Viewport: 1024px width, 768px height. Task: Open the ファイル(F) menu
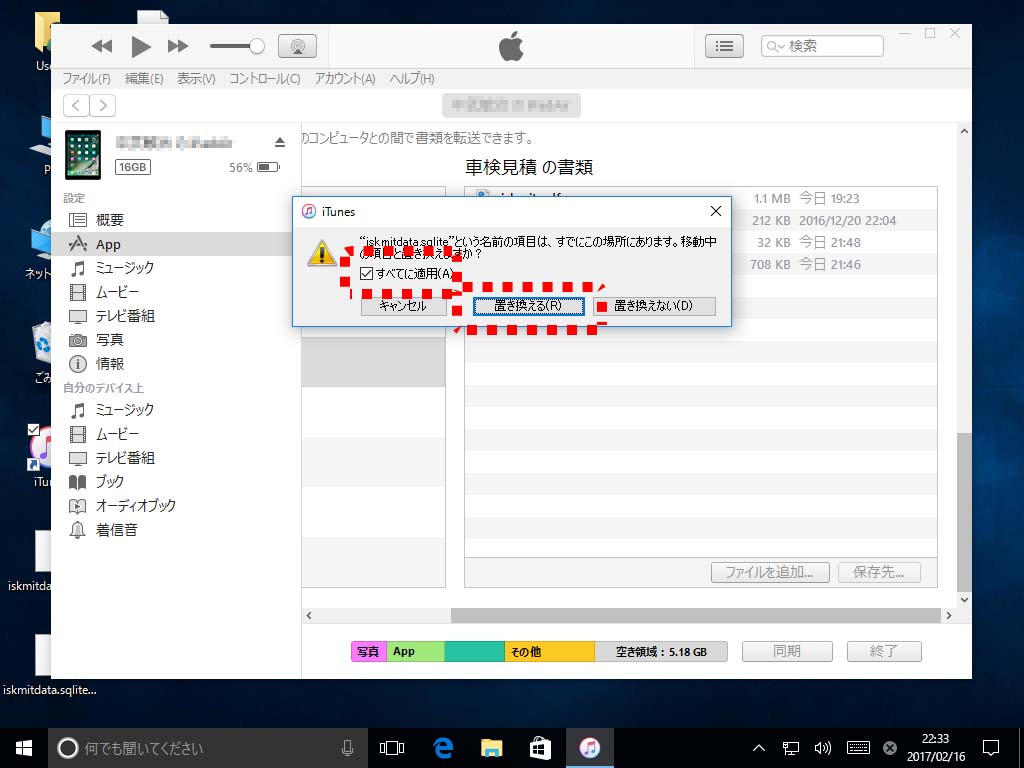[x=86, y=79]
